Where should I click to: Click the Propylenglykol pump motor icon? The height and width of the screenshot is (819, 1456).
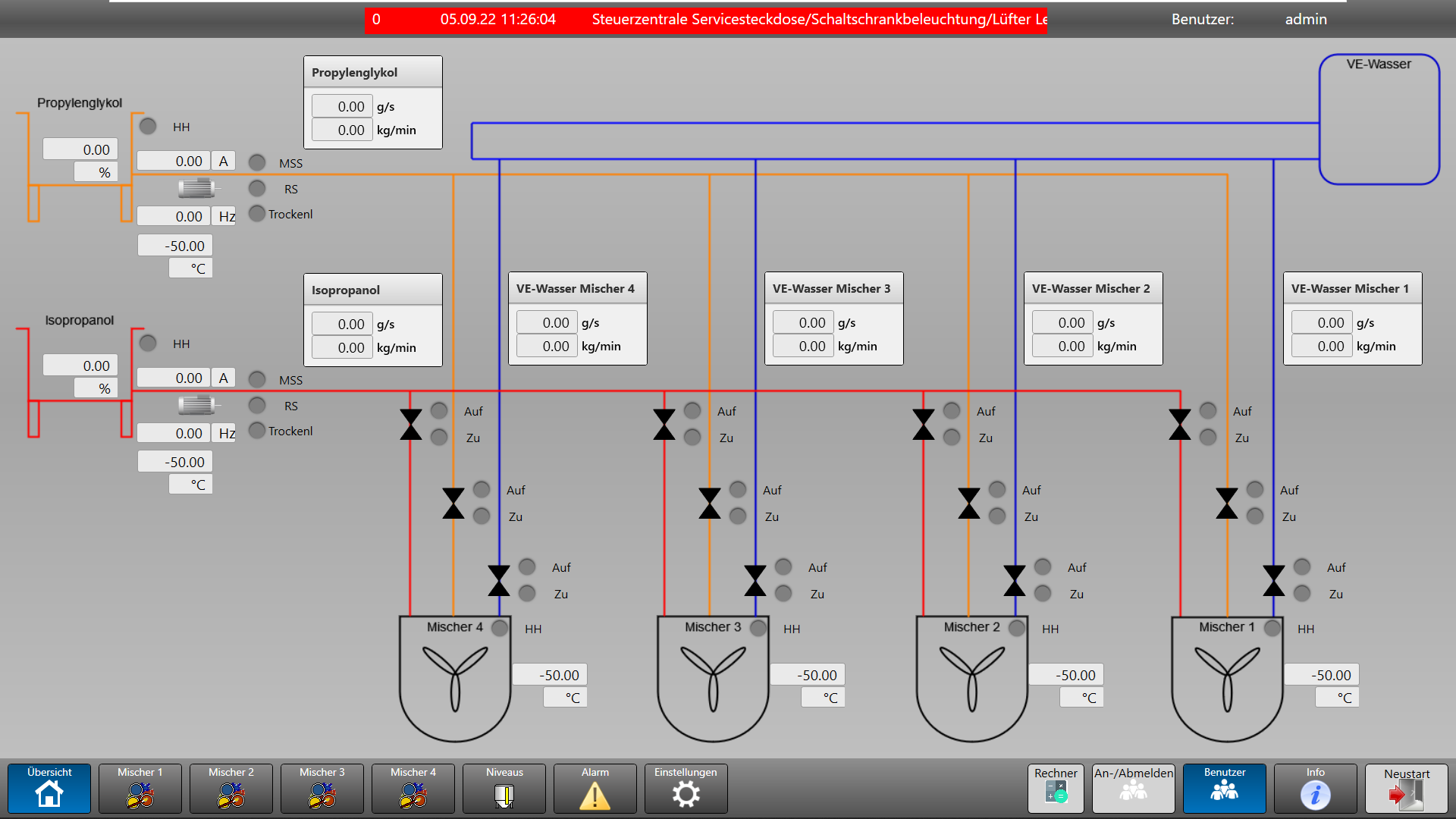pos(198,188)
